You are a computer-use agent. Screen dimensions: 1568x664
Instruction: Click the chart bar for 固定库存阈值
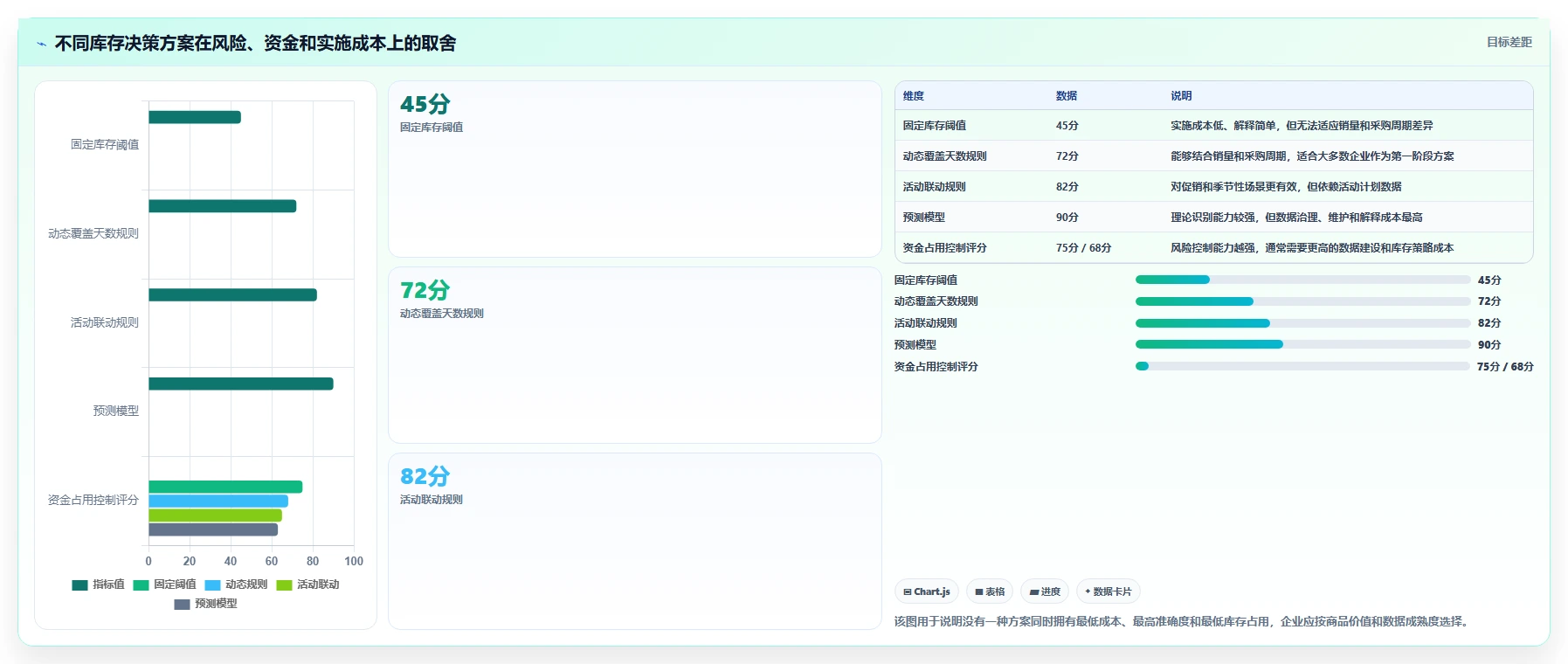(195, 117)
